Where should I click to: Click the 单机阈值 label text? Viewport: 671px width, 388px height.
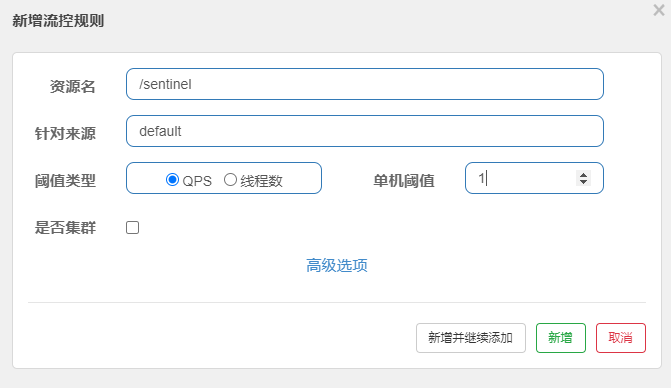point(404,181)
